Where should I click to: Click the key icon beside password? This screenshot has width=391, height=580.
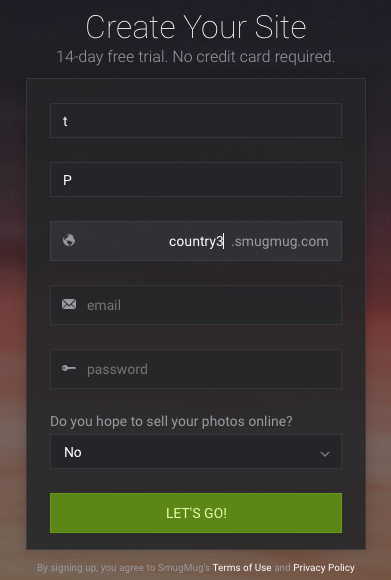click(x=69, y=368)
